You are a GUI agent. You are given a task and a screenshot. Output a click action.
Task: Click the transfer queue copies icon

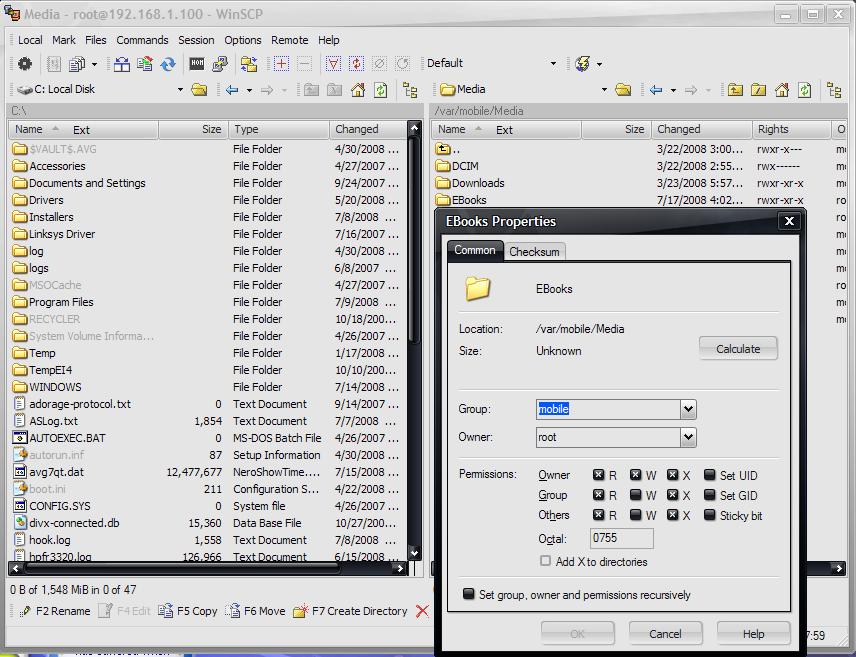click(77, 64)
